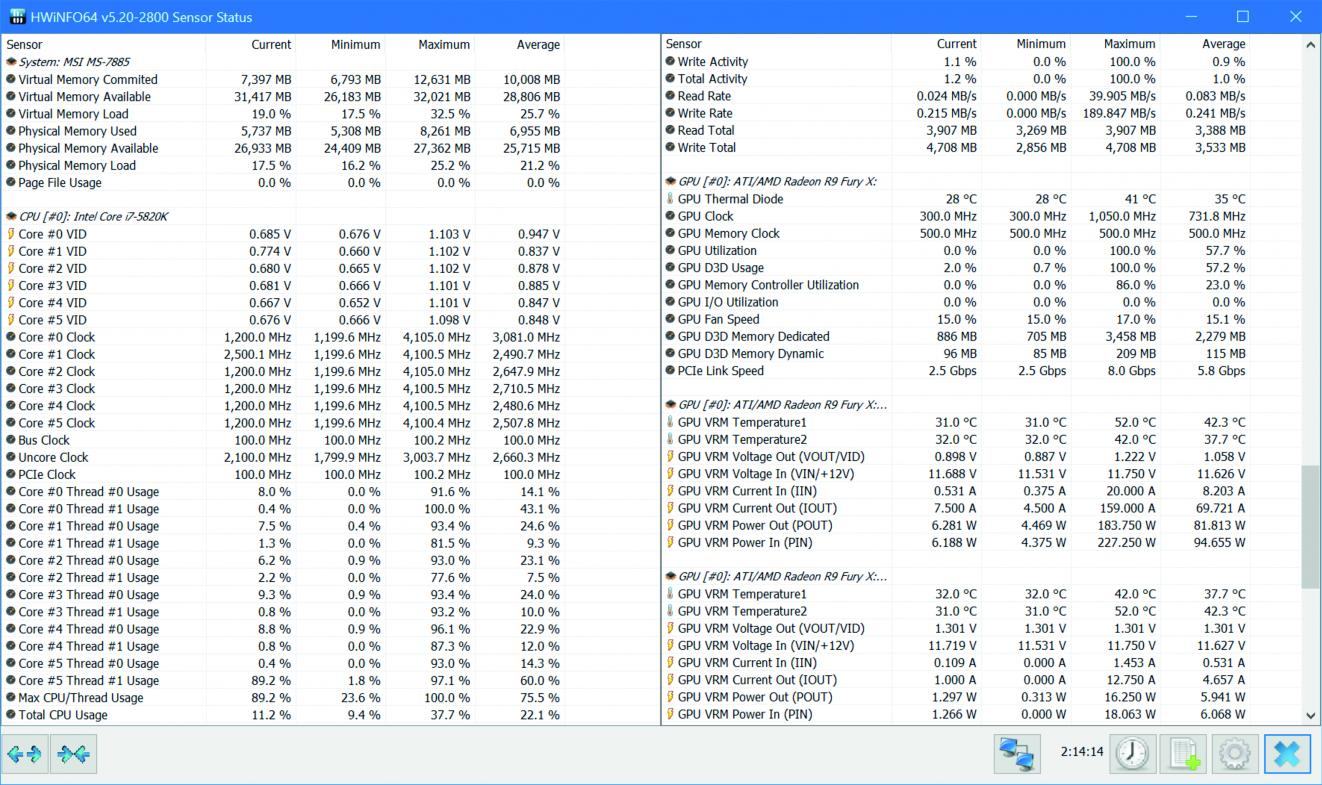Viewport: 1322px width, 785px height.
Task: Select the Virtual Memory Load row
Action: tap(282, 114)
